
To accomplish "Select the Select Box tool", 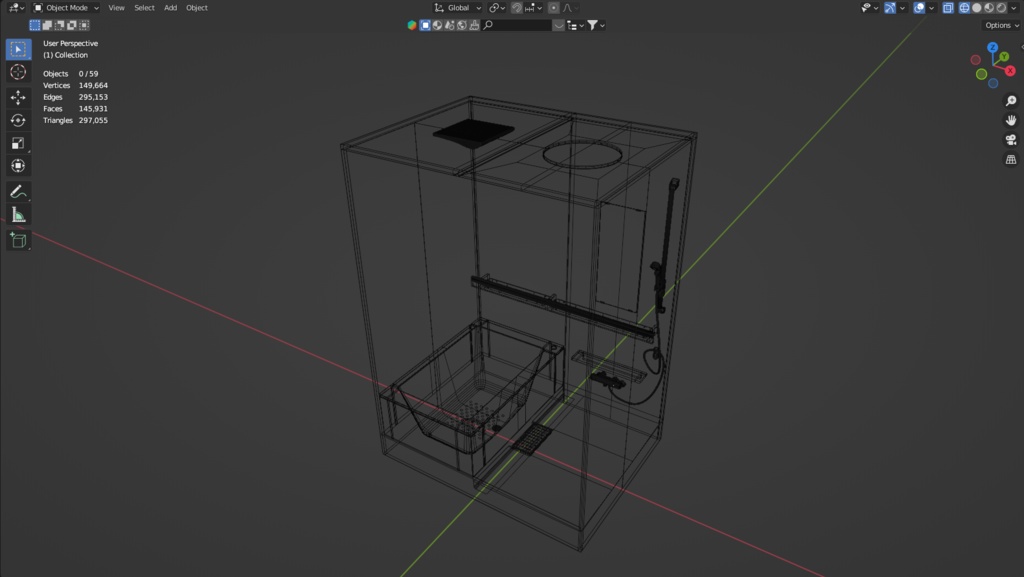I will pyautogui.click(x=18, y=50).
